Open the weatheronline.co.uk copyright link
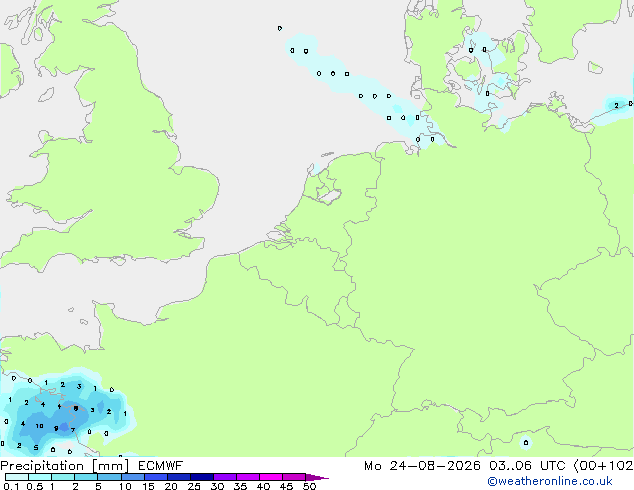 [550, 481]
